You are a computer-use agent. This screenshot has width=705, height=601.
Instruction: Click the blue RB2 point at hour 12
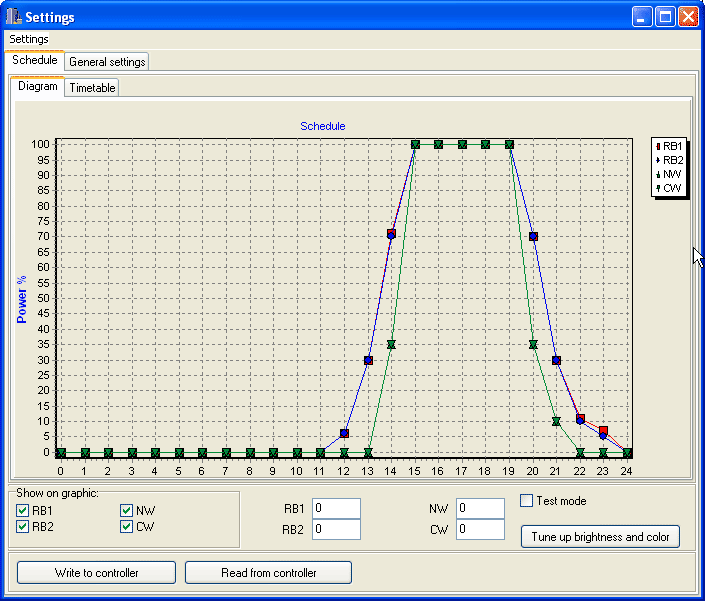(344, 433)
